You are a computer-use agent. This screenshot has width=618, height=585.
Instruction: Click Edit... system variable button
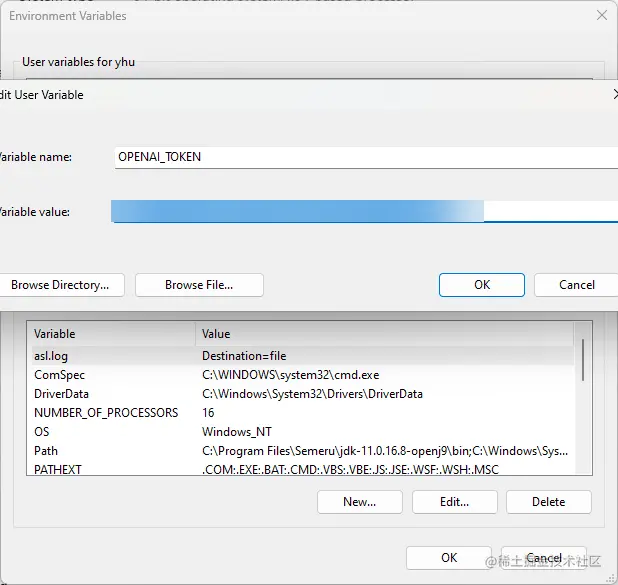(x=454, y=502)
